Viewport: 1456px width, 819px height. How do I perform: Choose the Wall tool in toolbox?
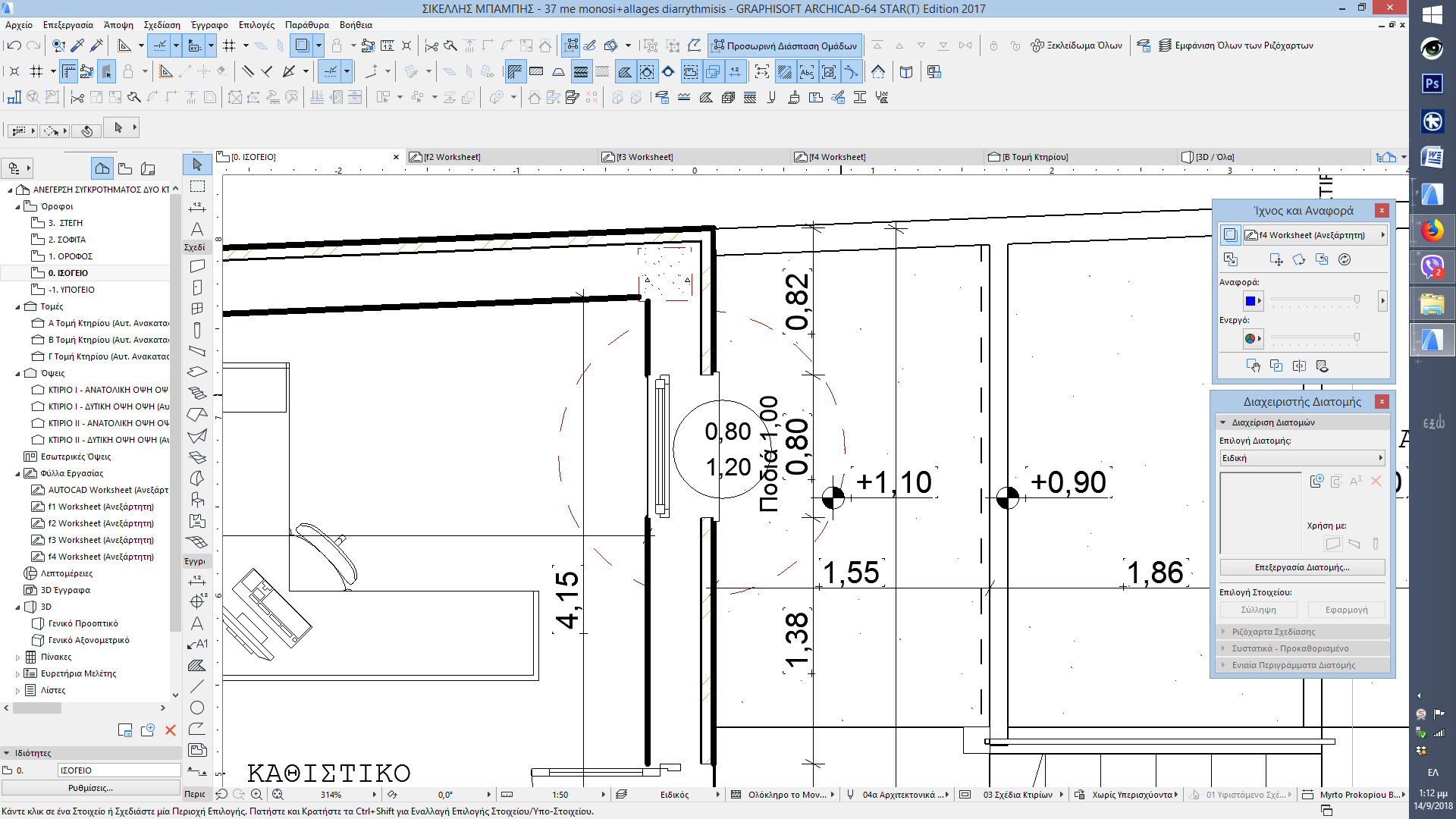pyautogui.click(x=197, y=266)
